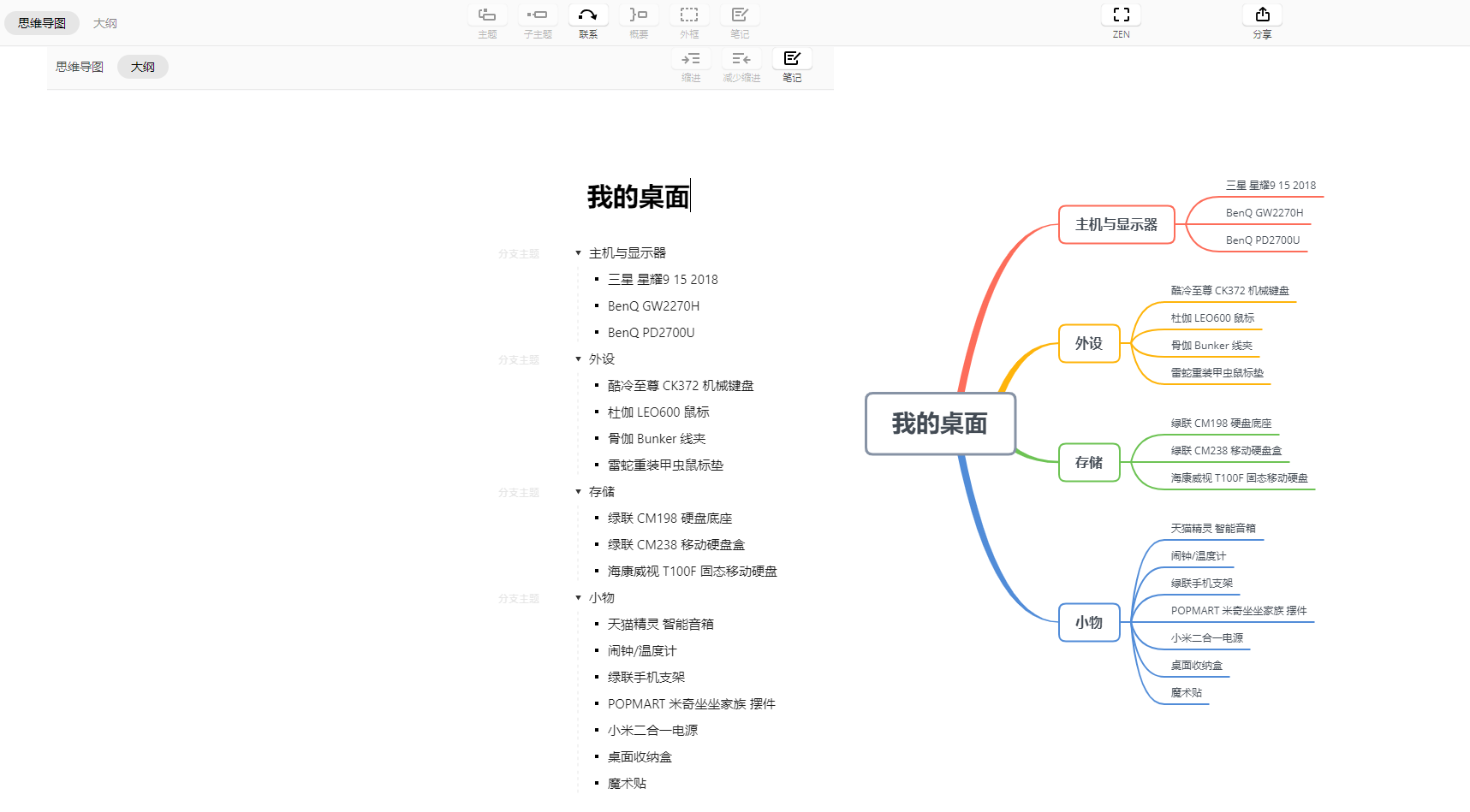Click the Summary (概要) bracket icon
The width and height of the screenshot is (1470, 812).
[639, 15]
